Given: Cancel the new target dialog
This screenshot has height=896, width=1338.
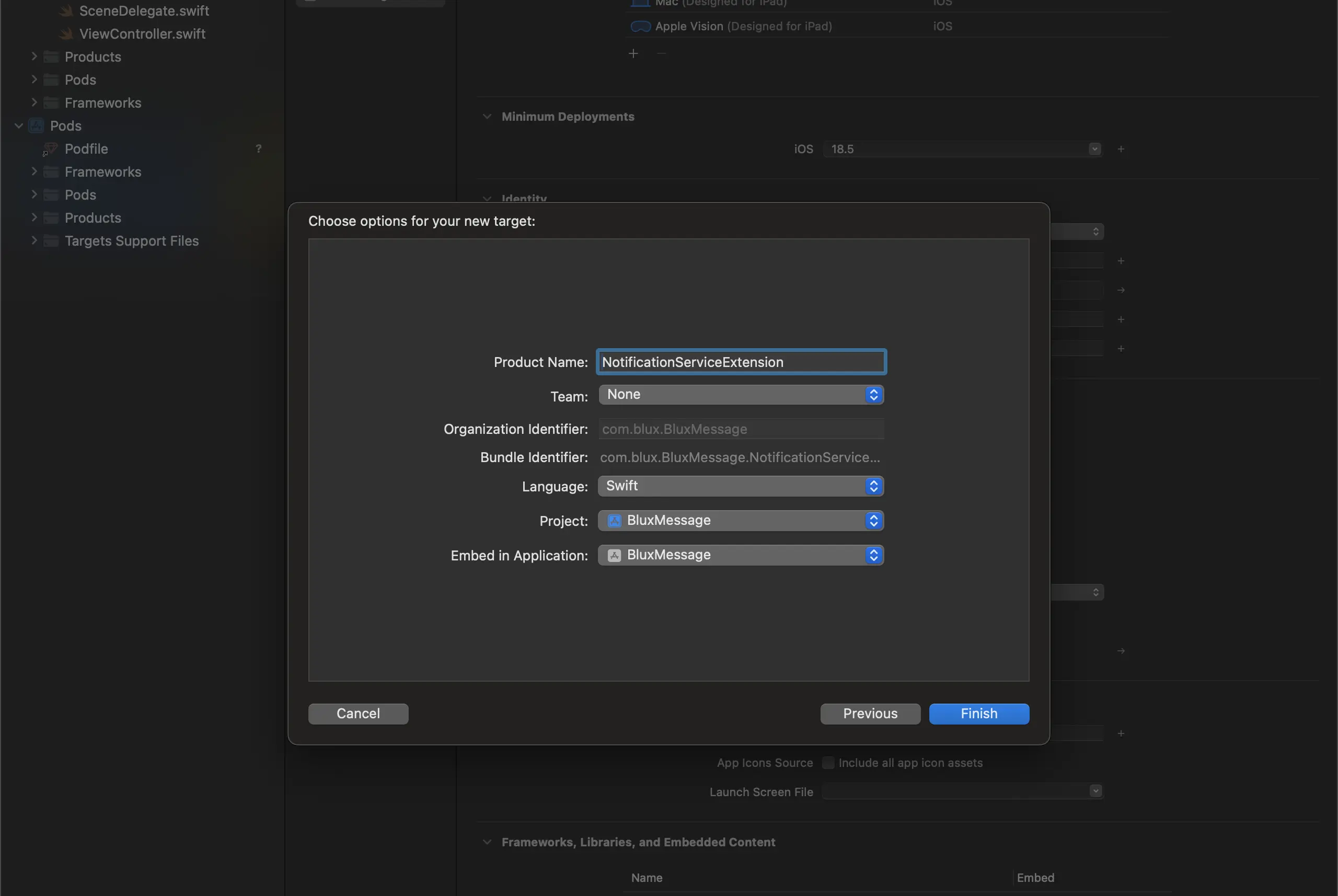Looking at the screenshot, I should pos(358,714).
